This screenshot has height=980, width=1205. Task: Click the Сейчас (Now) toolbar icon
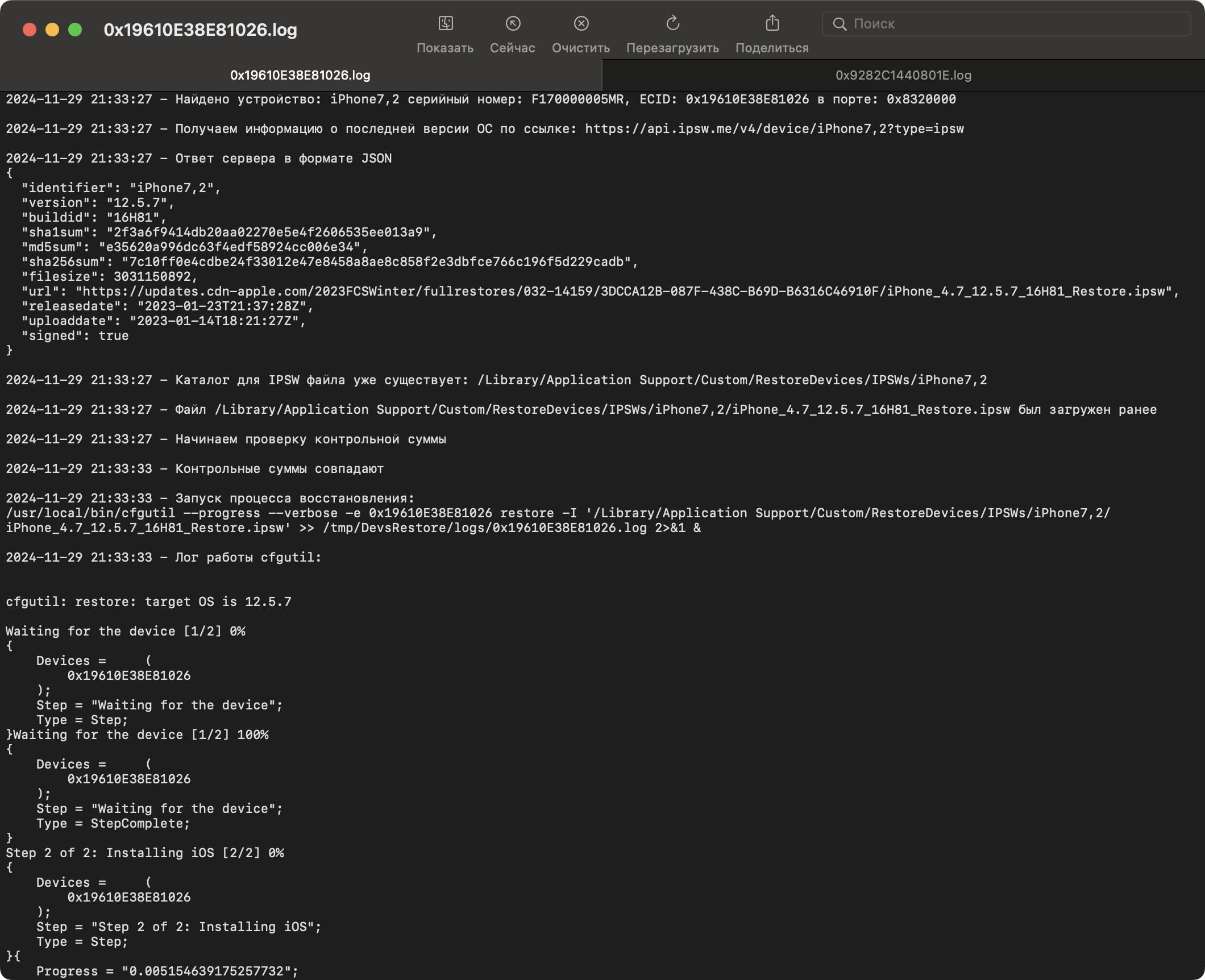click(513, 23)
